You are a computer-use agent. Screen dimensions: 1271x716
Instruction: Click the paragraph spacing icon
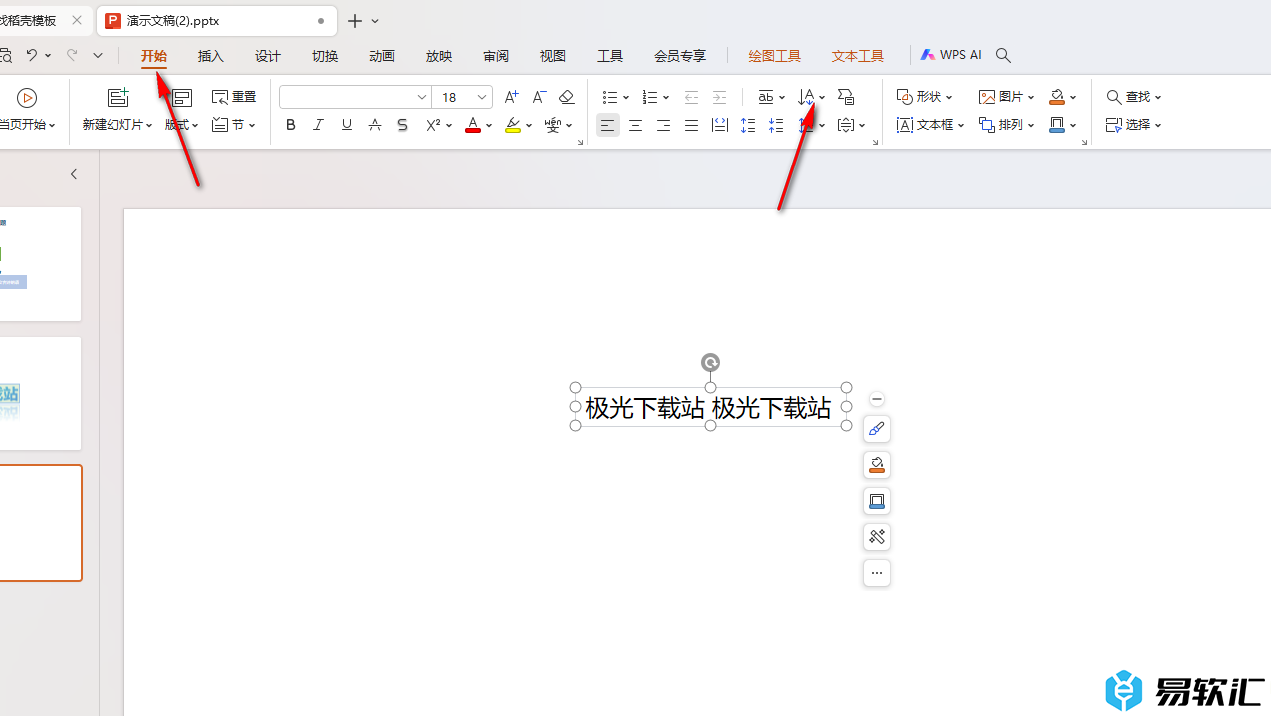pos(776,125)
